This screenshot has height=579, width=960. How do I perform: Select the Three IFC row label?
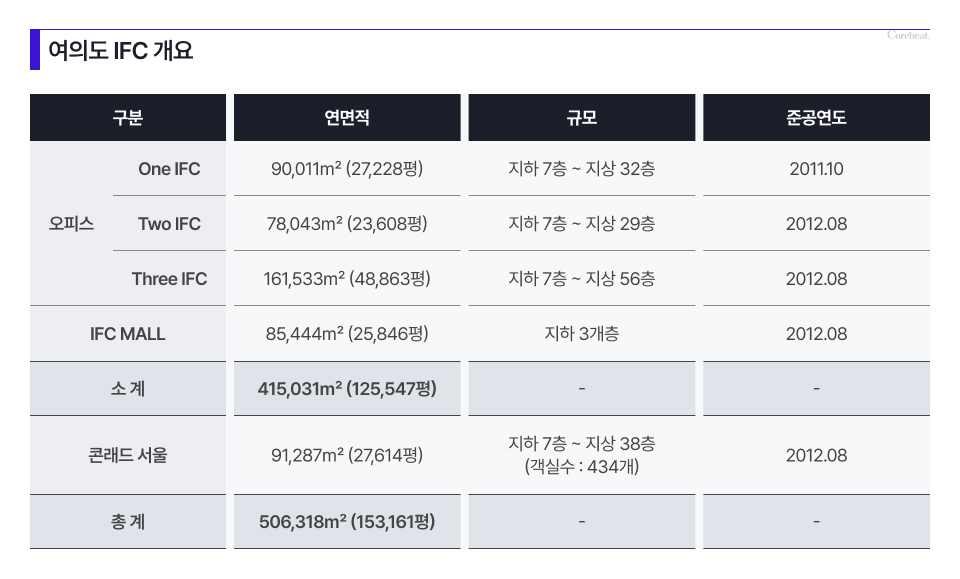[x=169, y=279]
